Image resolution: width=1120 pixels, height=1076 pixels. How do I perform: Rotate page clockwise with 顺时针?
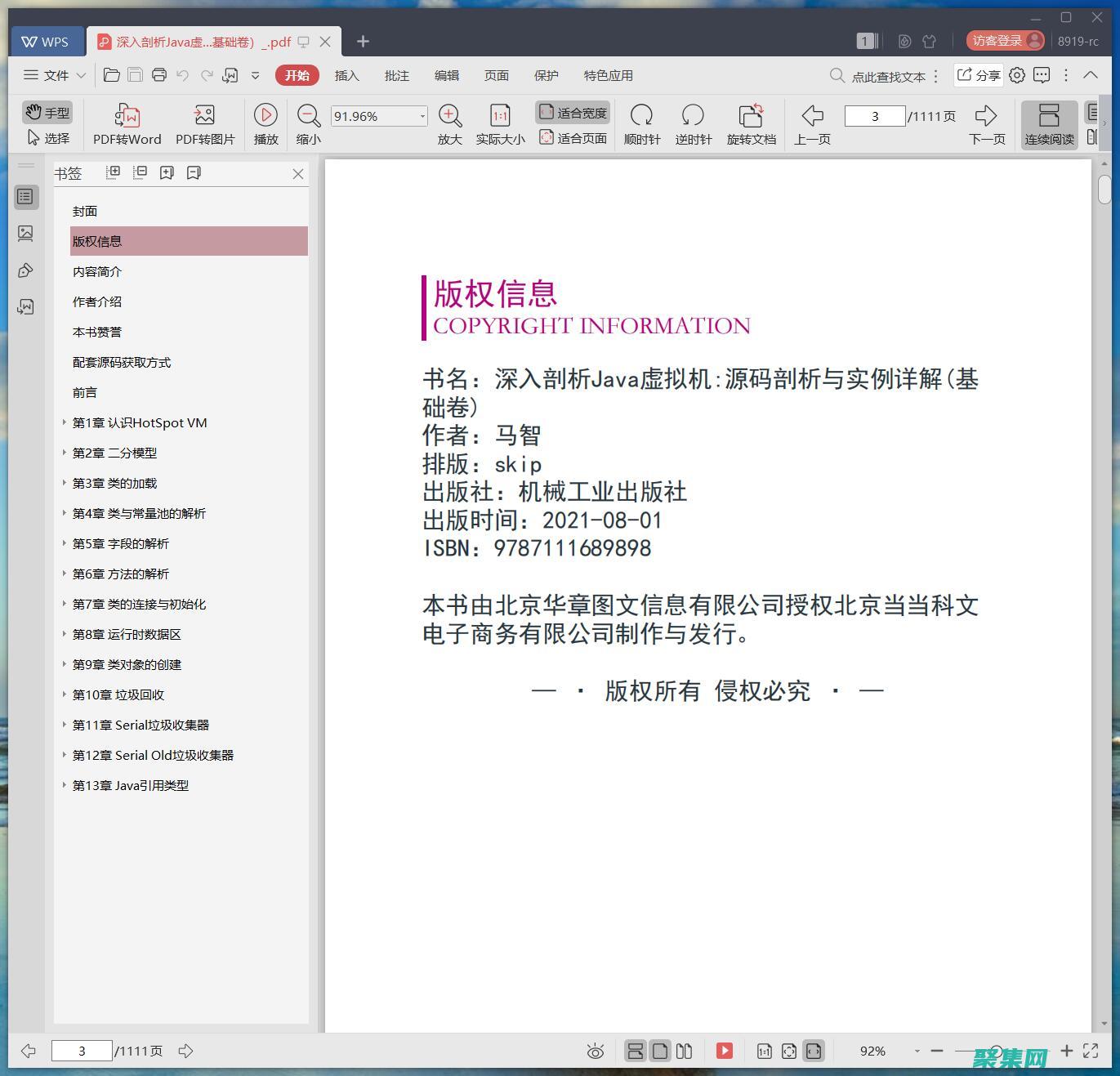[642, 123]
